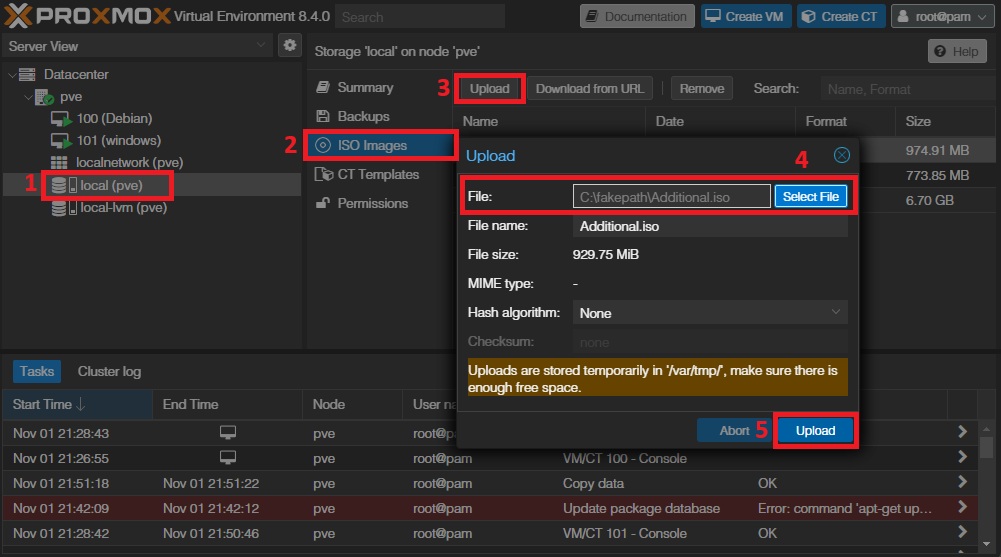Click the 101 (windows) VM icon
The height and width of the screenshot is (557, 1001).
click(x=61, y=140)
